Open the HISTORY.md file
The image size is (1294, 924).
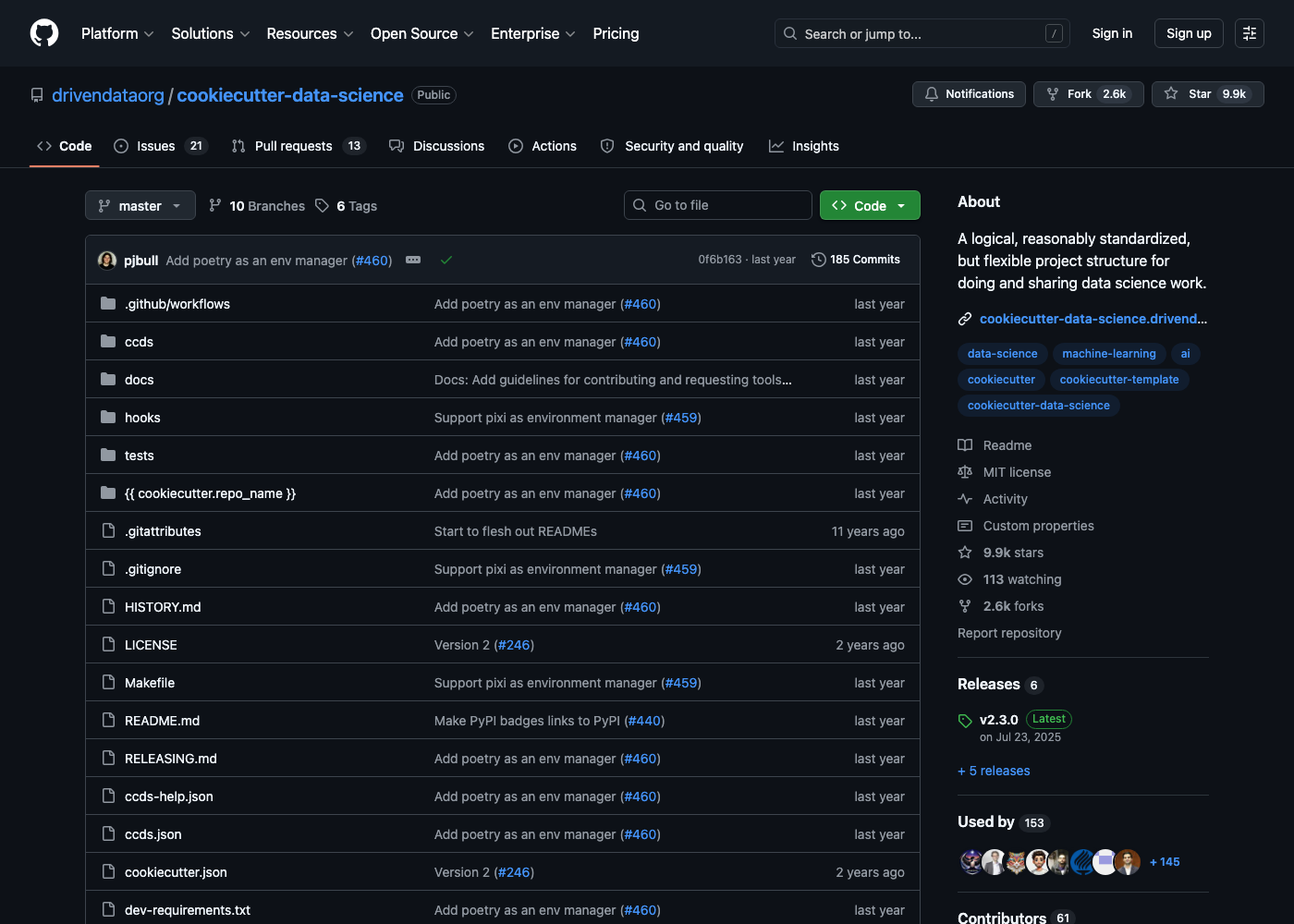point(163,607)
